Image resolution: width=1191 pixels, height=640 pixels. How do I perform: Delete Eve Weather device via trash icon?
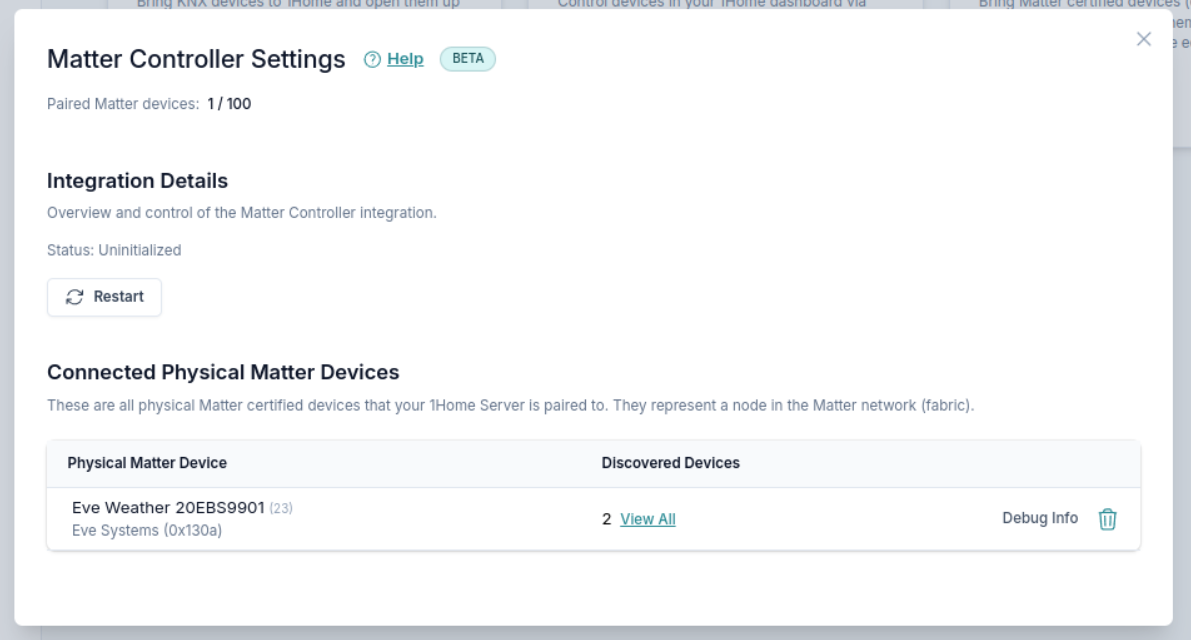coord(1107,519)
